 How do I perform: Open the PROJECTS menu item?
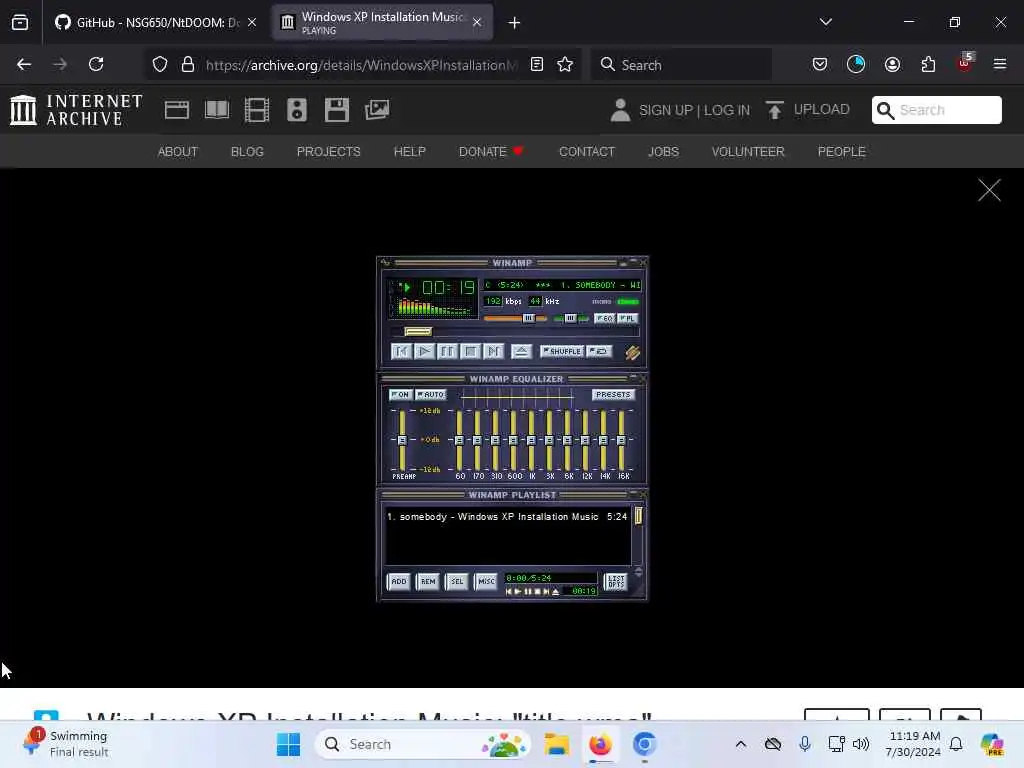328,152
